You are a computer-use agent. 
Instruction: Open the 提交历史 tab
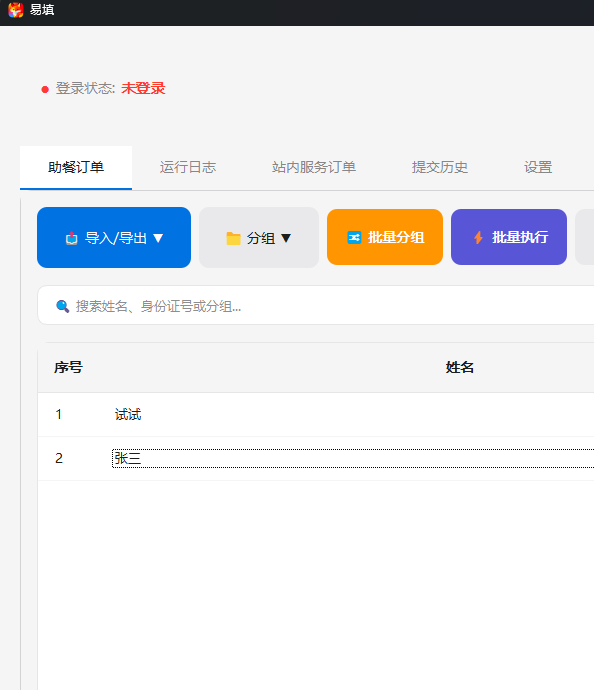440,168
